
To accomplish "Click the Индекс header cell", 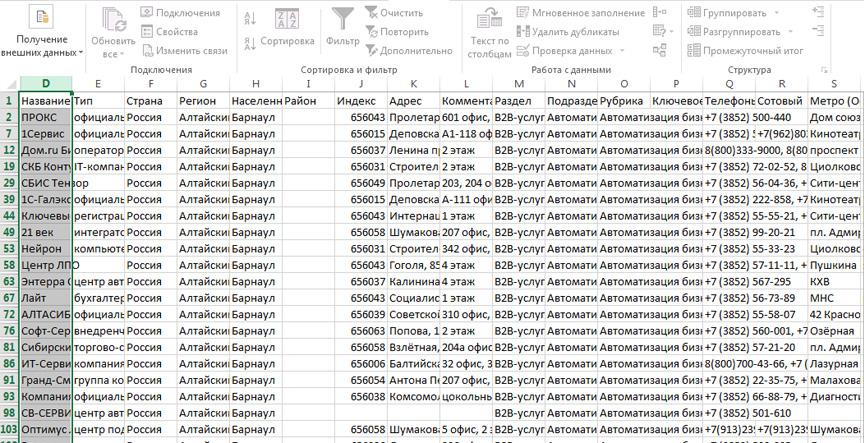I will [x=361, y=101].
